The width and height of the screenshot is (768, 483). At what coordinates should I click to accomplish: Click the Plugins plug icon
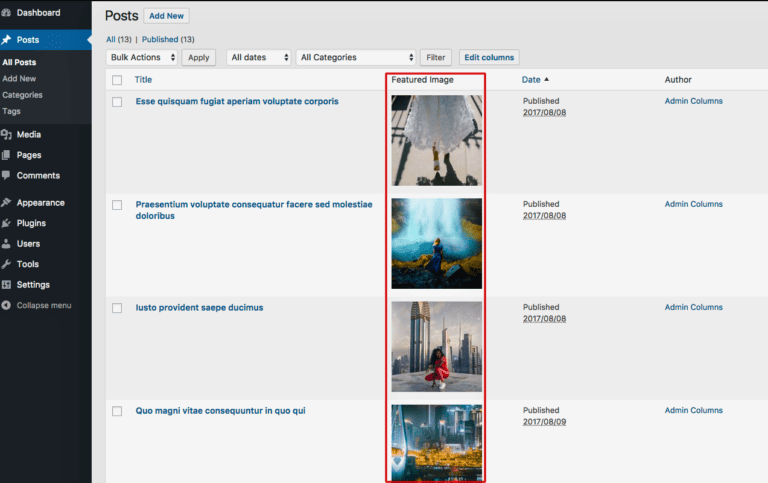coord(6,223)
